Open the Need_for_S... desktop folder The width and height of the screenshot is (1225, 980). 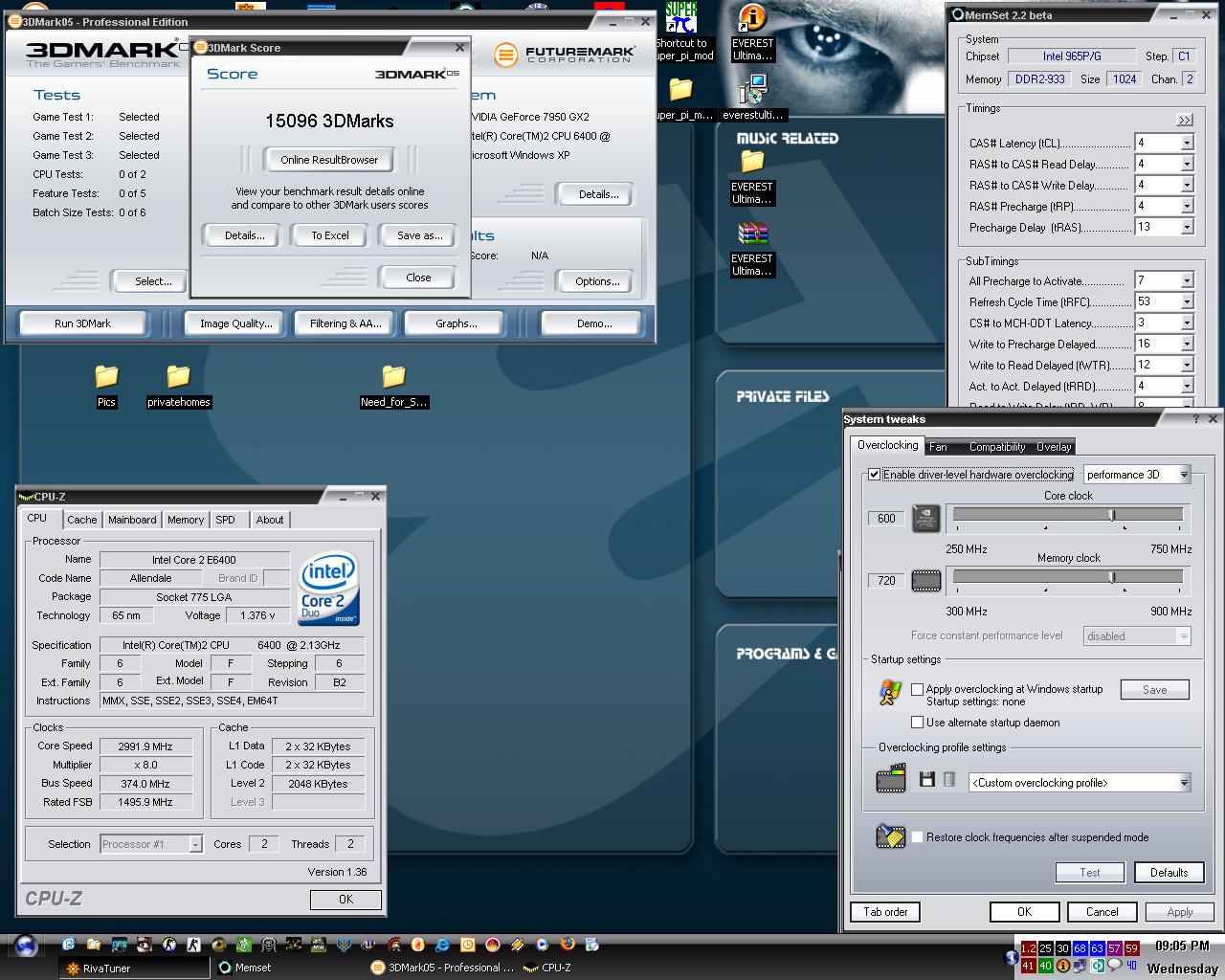(x=393, y=378)
